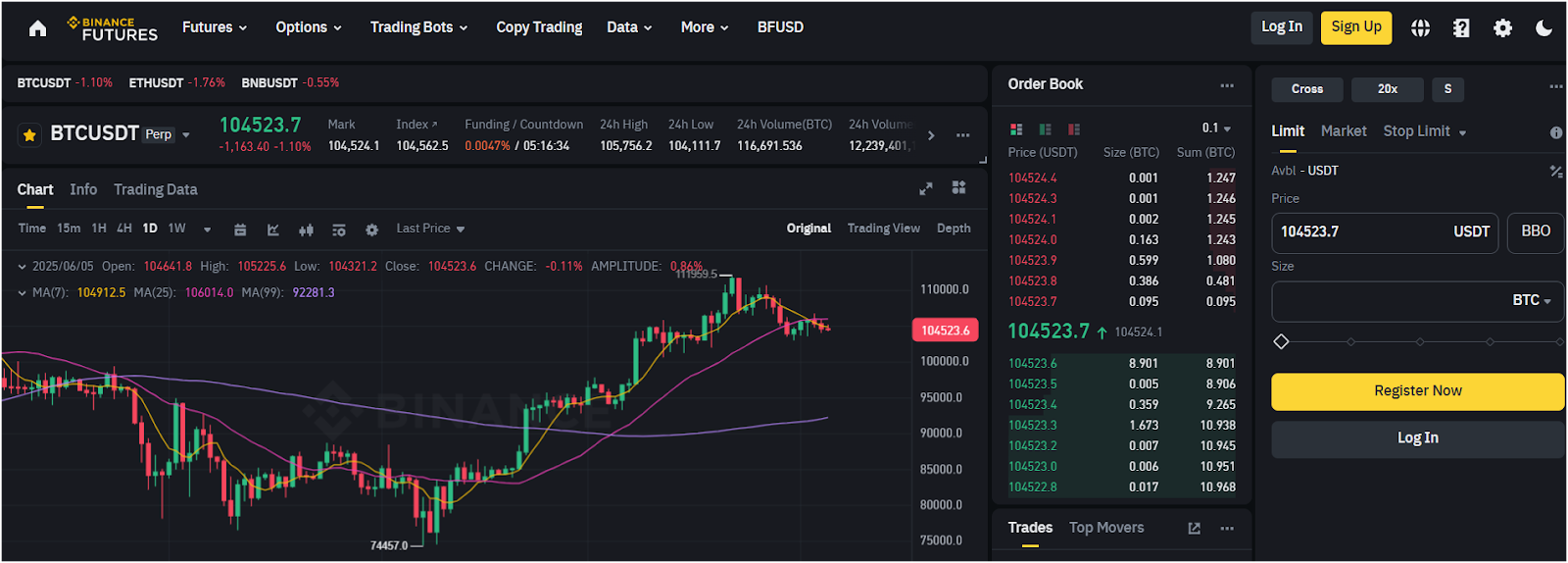Expand the Futures menu
1568x563 pixels.
(215, 27)
